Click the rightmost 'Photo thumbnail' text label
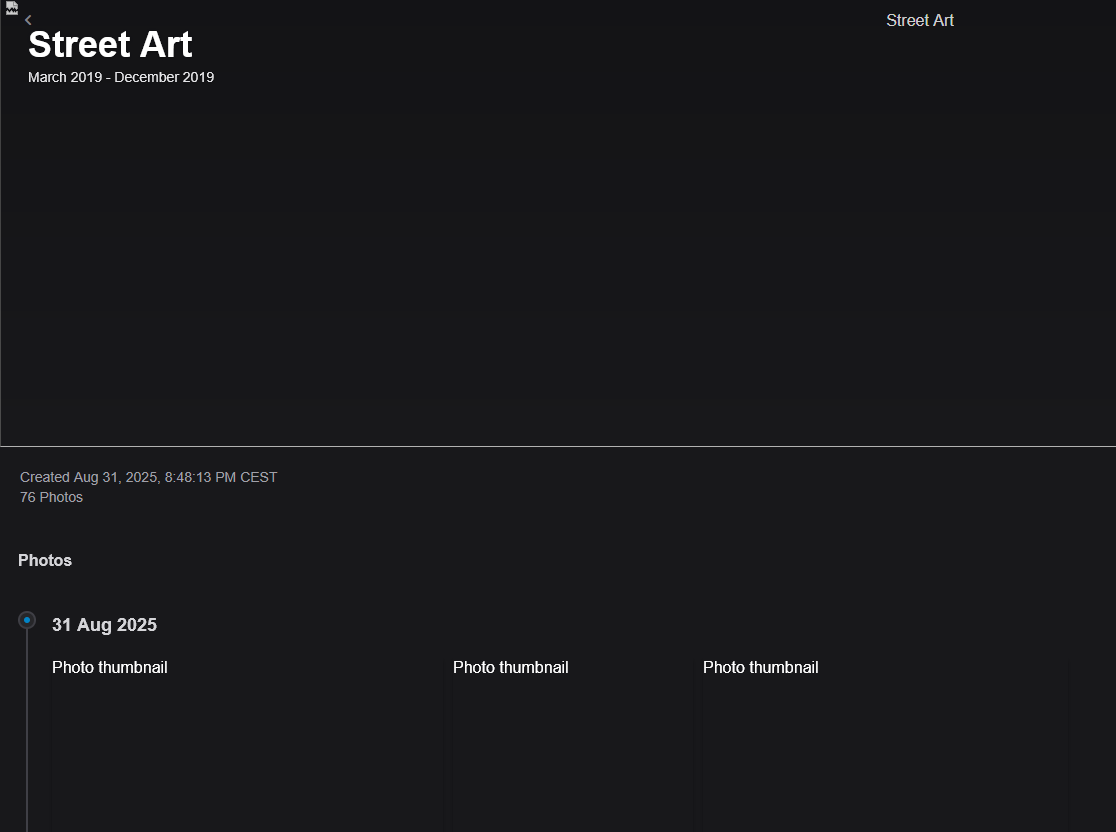Screen dimensions: 1116x832 [x=760, y=667]
